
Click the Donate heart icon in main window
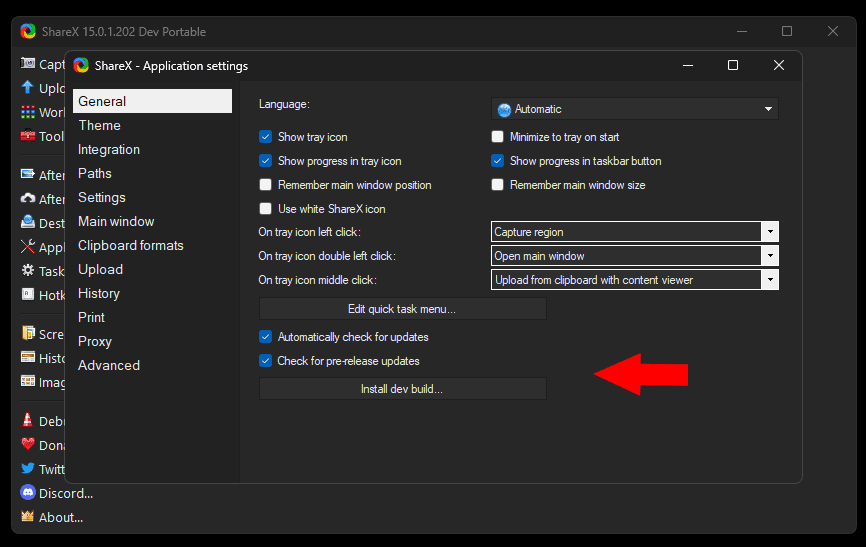(x=28, y=444)
